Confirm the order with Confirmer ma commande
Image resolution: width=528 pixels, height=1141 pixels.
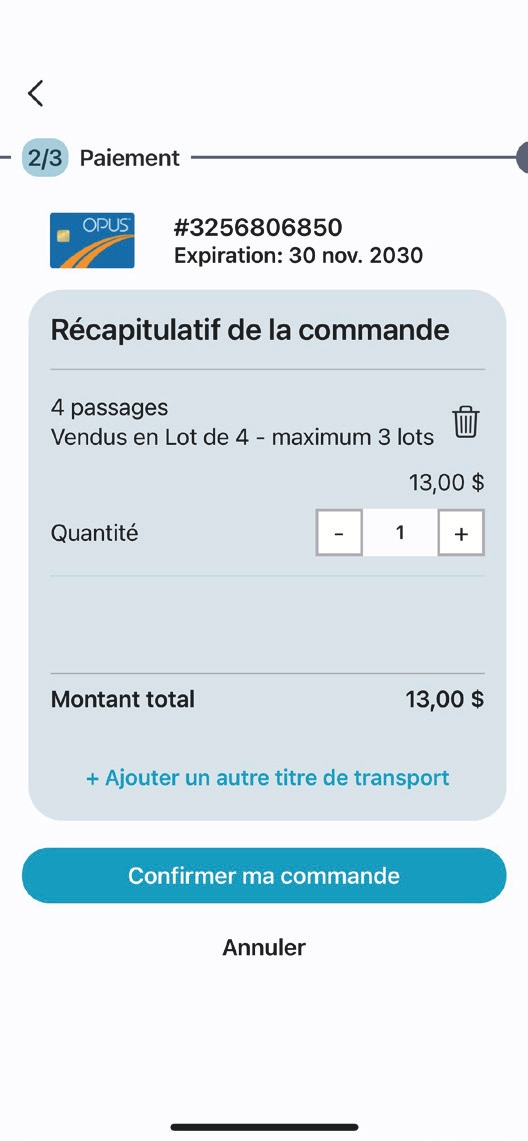point(264,875)
